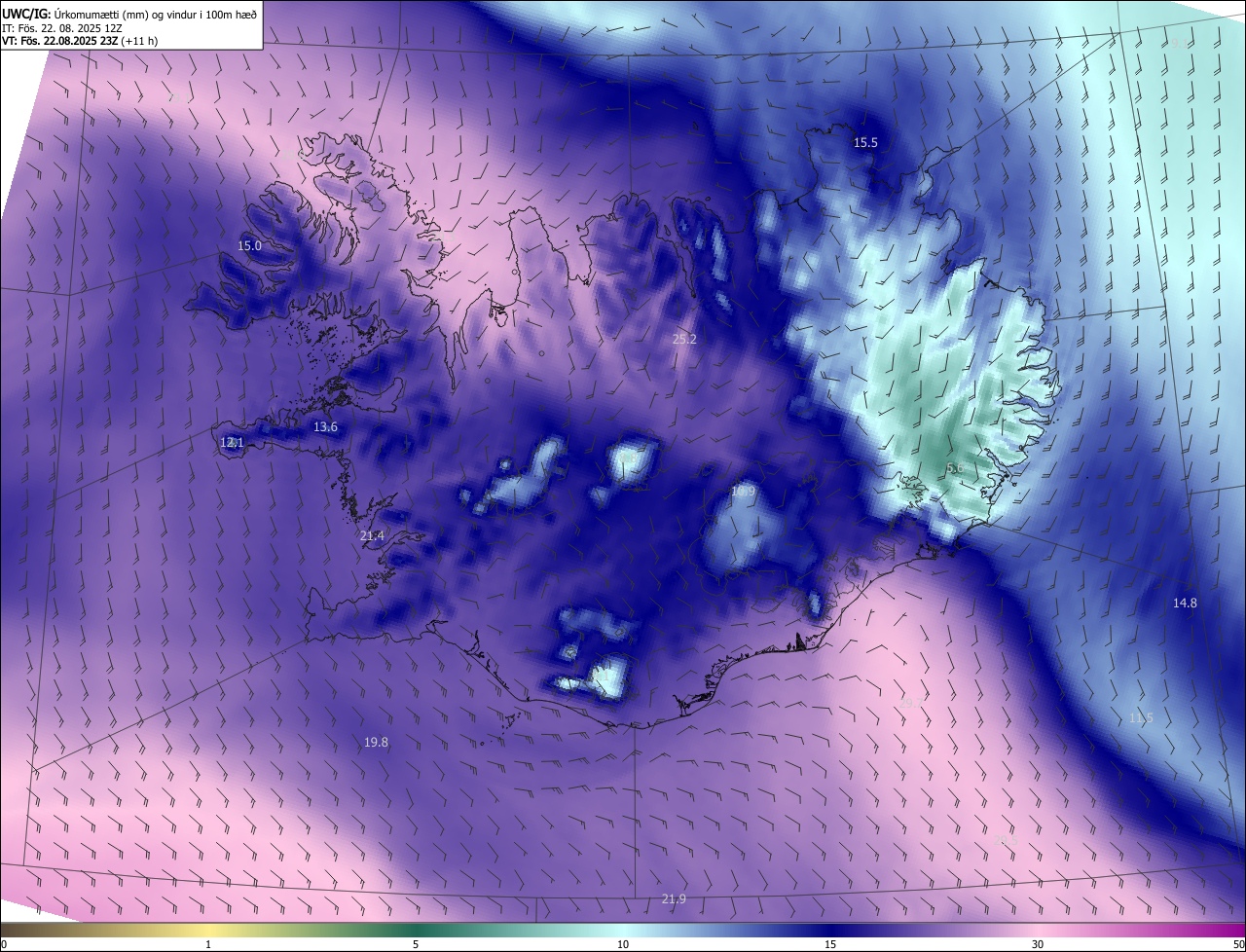The image size is (1246, 952).
Task: Click the 25.2 value in north-central Iceland
Action: tap(684, 339)
